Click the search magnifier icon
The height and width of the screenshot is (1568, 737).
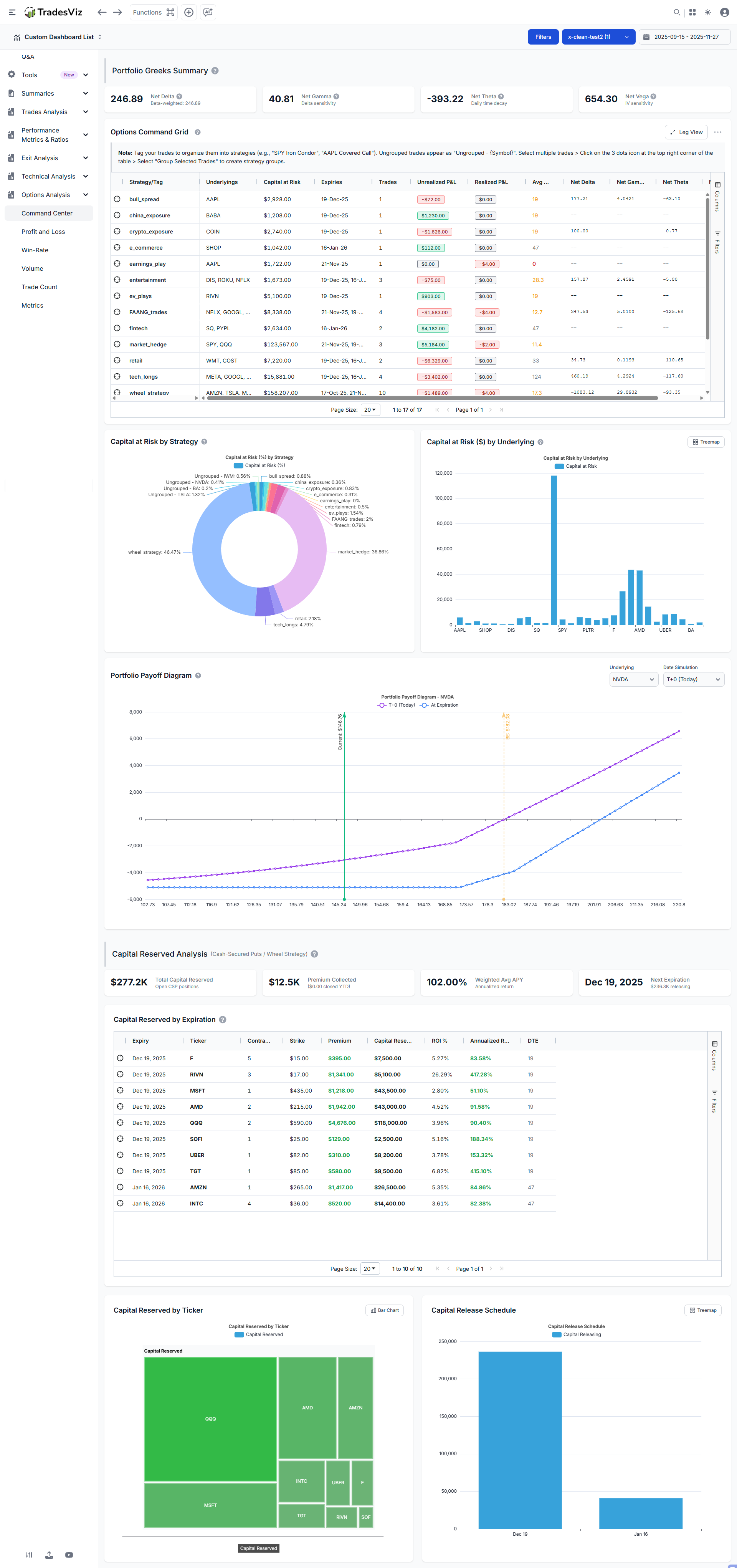[676, 12]
